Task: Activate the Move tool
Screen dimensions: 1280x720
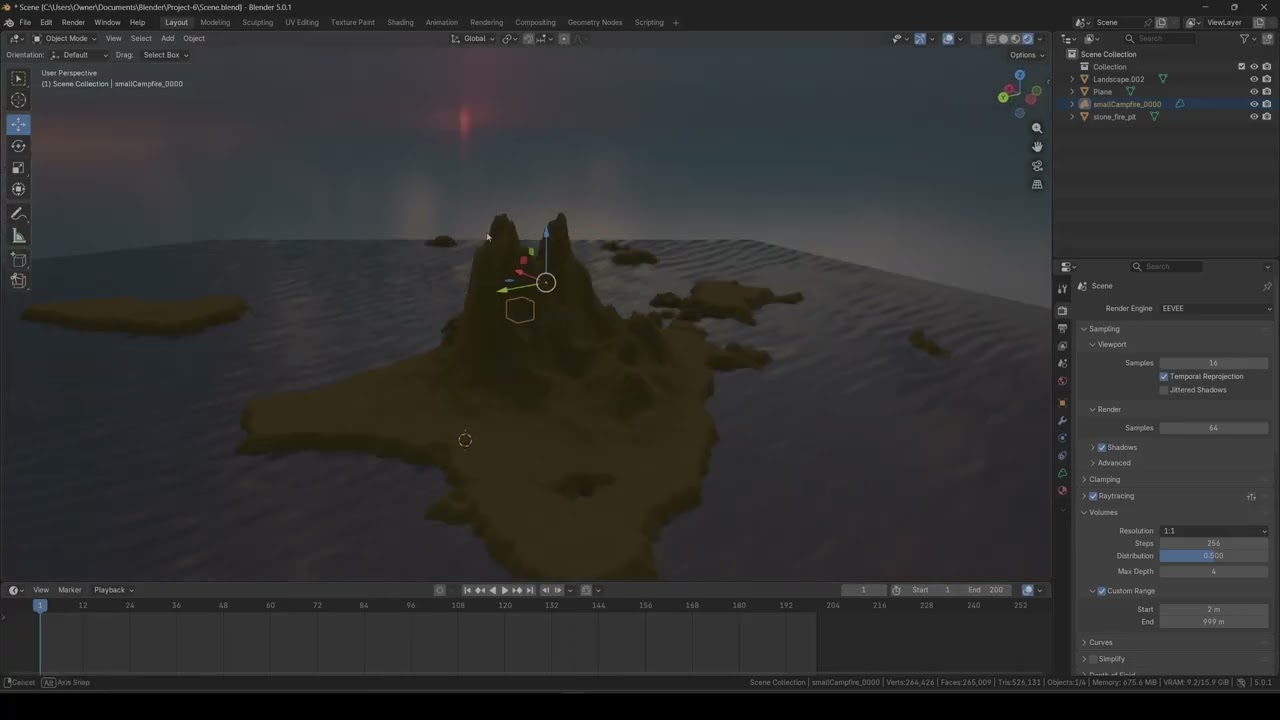Action: (x=18, y=124)
